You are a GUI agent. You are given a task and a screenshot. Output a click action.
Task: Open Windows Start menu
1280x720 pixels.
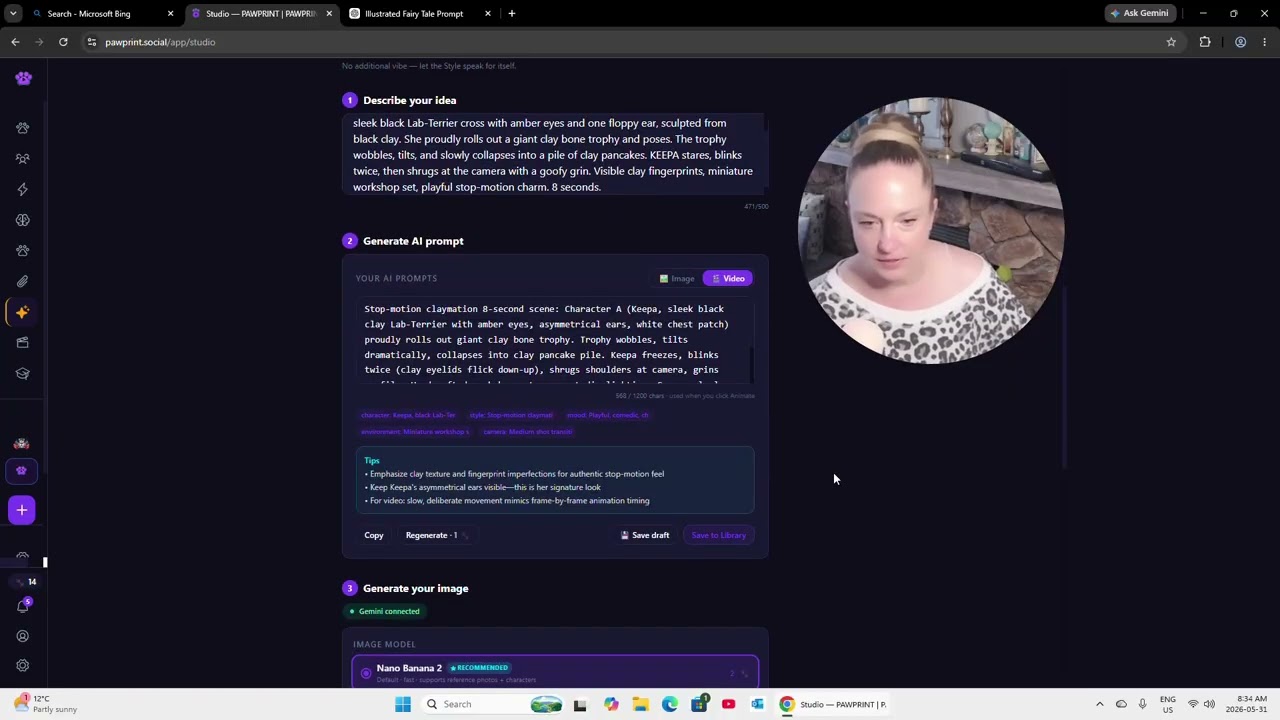[403, 704]
